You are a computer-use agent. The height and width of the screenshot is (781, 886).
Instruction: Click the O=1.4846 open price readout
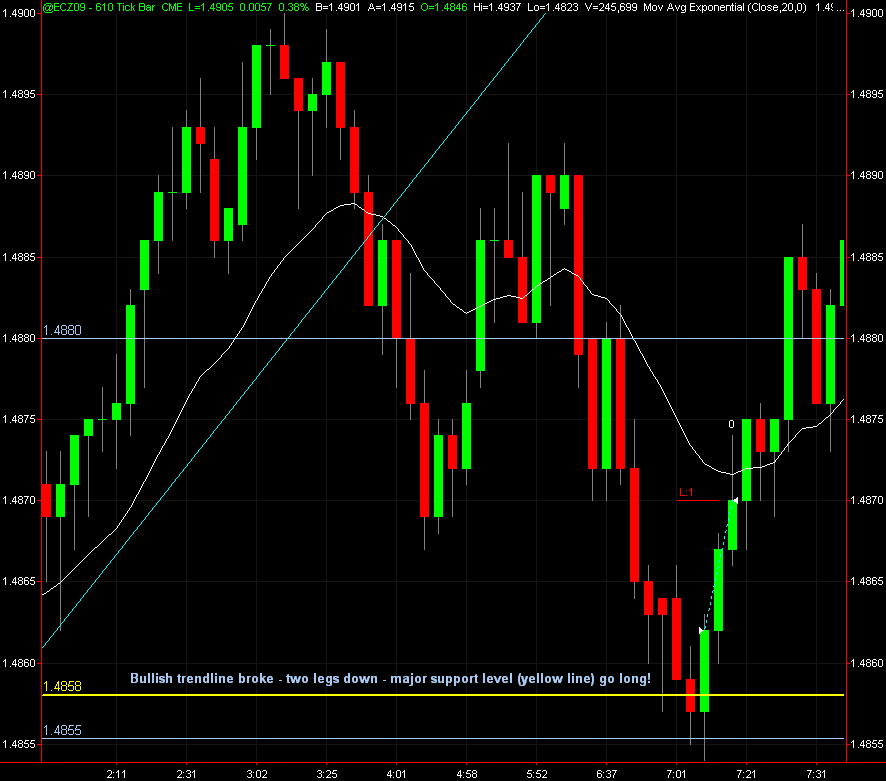coord(444,7)
